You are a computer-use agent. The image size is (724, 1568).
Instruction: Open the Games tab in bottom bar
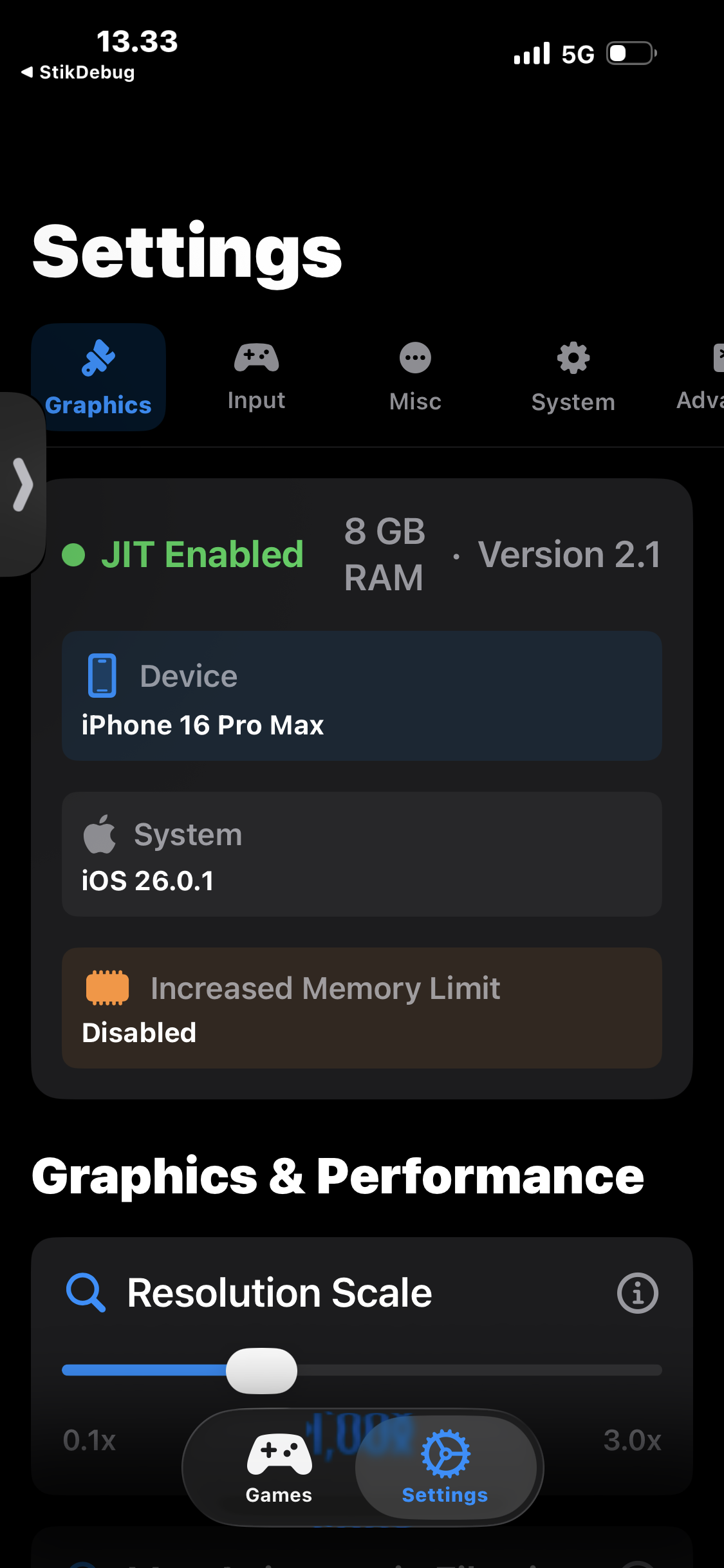pos(279,1468)
